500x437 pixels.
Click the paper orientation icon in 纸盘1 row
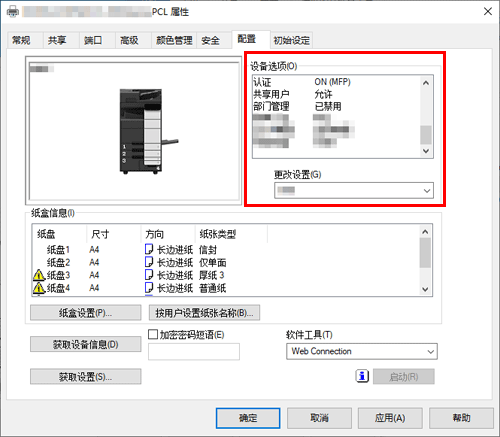[x=149, y=249]
